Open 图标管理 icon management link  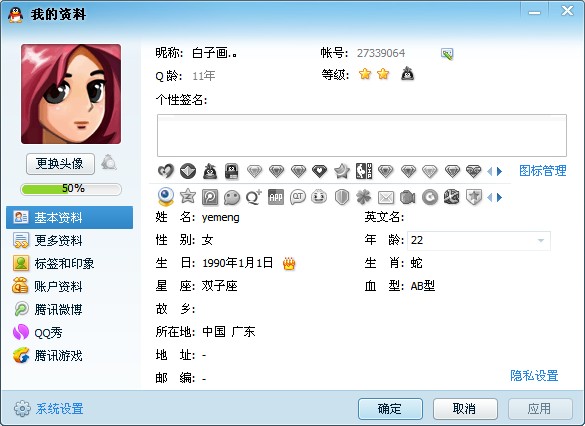point(542,171)
